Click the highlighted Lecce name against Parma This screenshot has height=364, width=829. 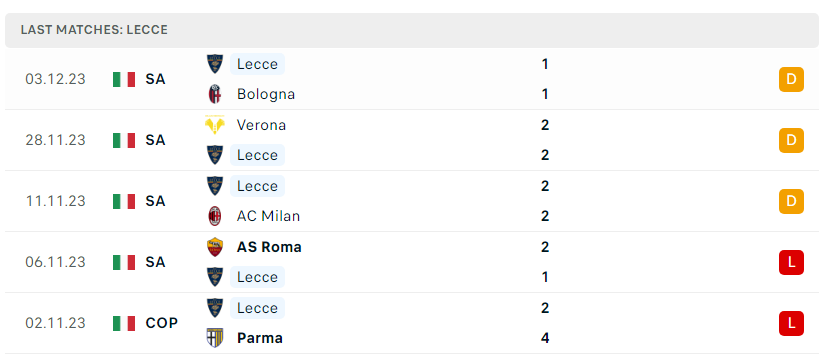[x=257, y=308]
